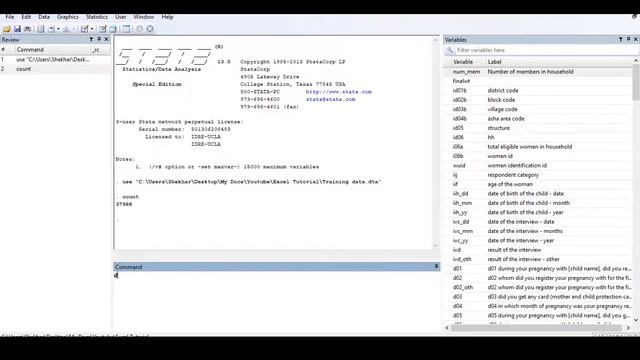The image size is (640, 360).
Task: Expand the Viewer icon's dropdown arrow
Action: [x=58, y=29]
